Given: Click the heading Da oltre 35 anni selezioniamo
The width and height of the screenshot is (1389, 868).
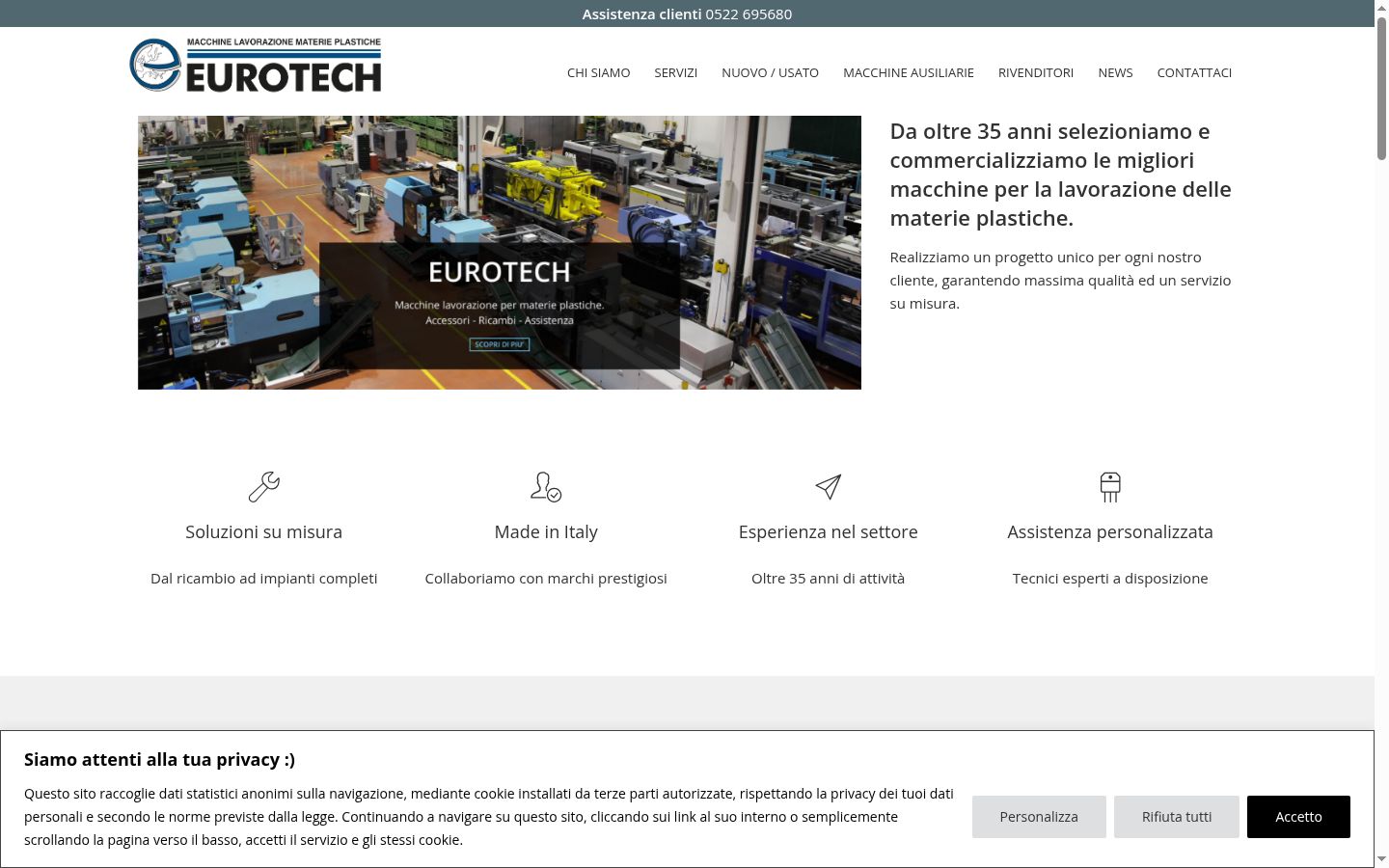Looking at the screenshot, I should [x=1061, y=175].
